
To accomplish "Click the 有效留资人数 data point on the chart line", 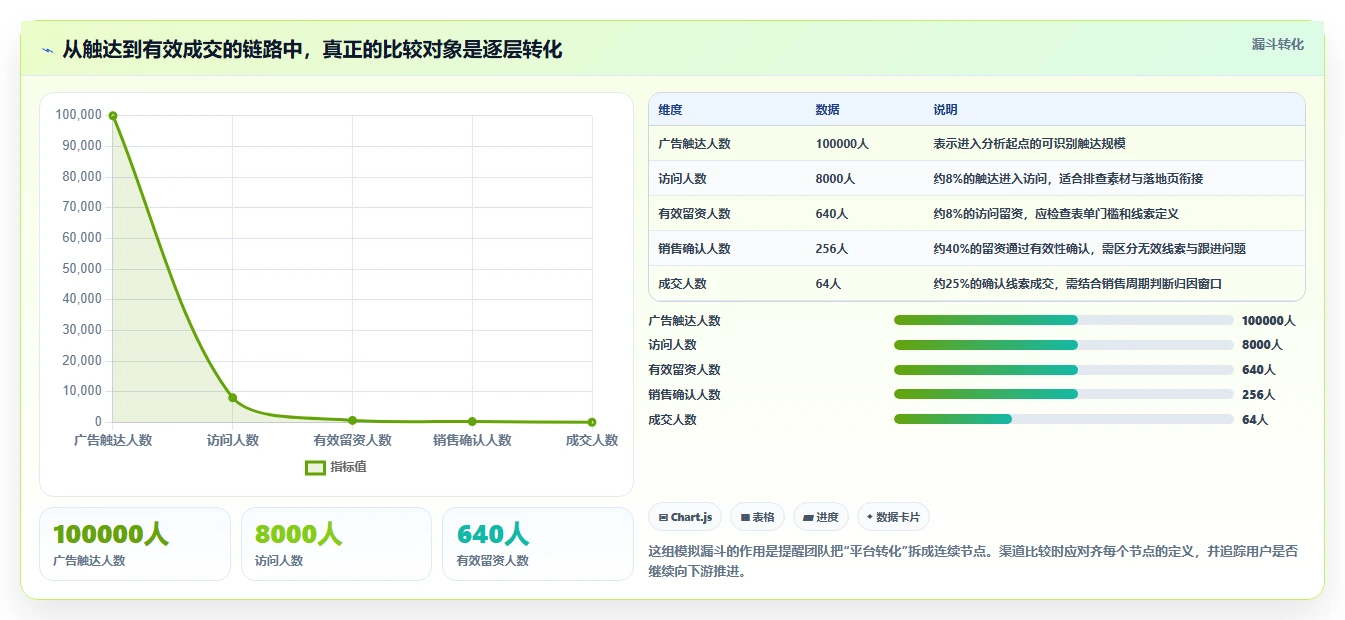I will 352,420.
